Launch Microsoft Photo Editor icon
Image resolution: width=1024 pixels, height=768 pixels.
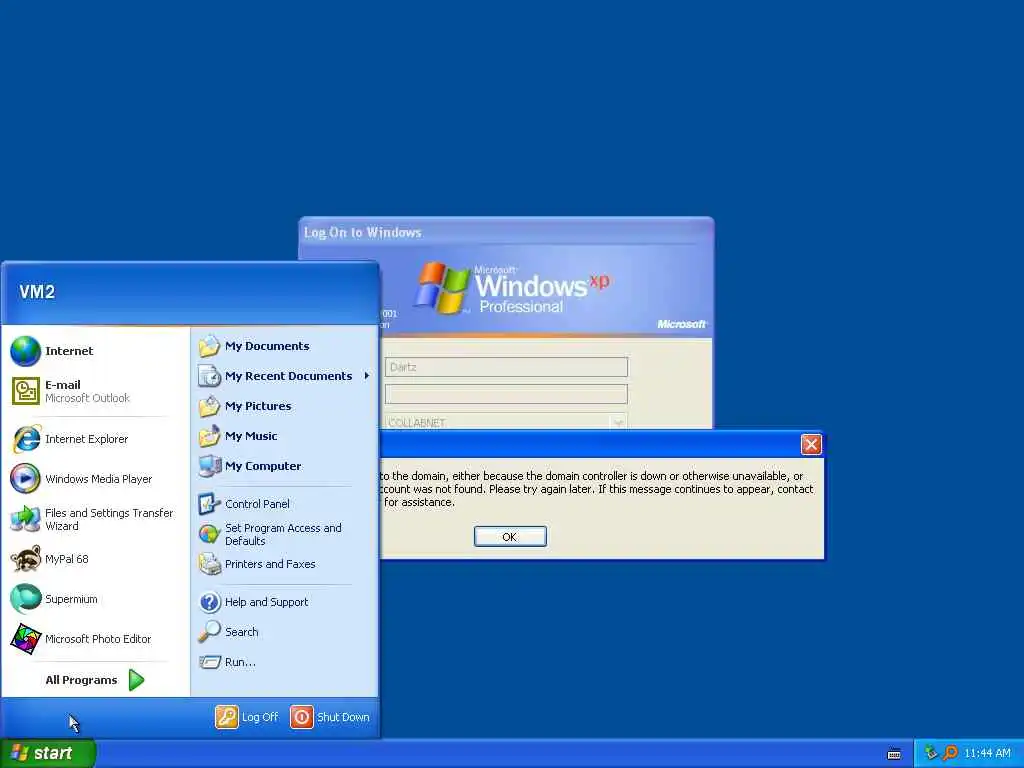point(25,639)
